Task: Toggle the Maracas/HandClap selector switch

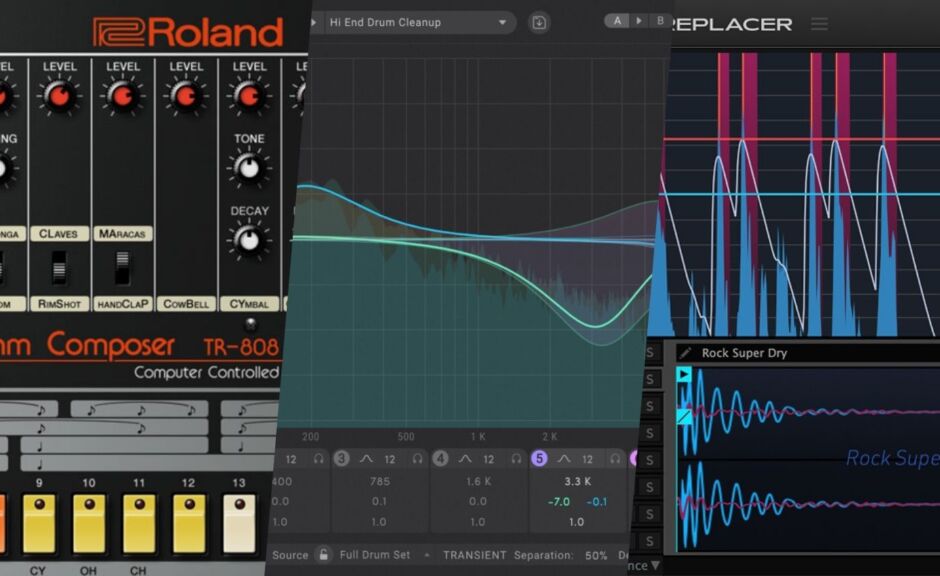Action: 122,267
